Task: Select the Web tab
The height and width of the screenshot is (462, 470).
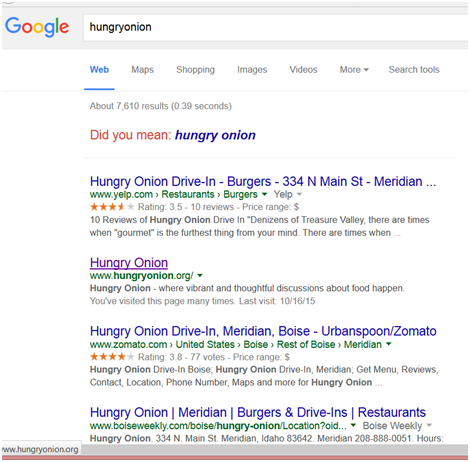Action: [x=99, y=70]
